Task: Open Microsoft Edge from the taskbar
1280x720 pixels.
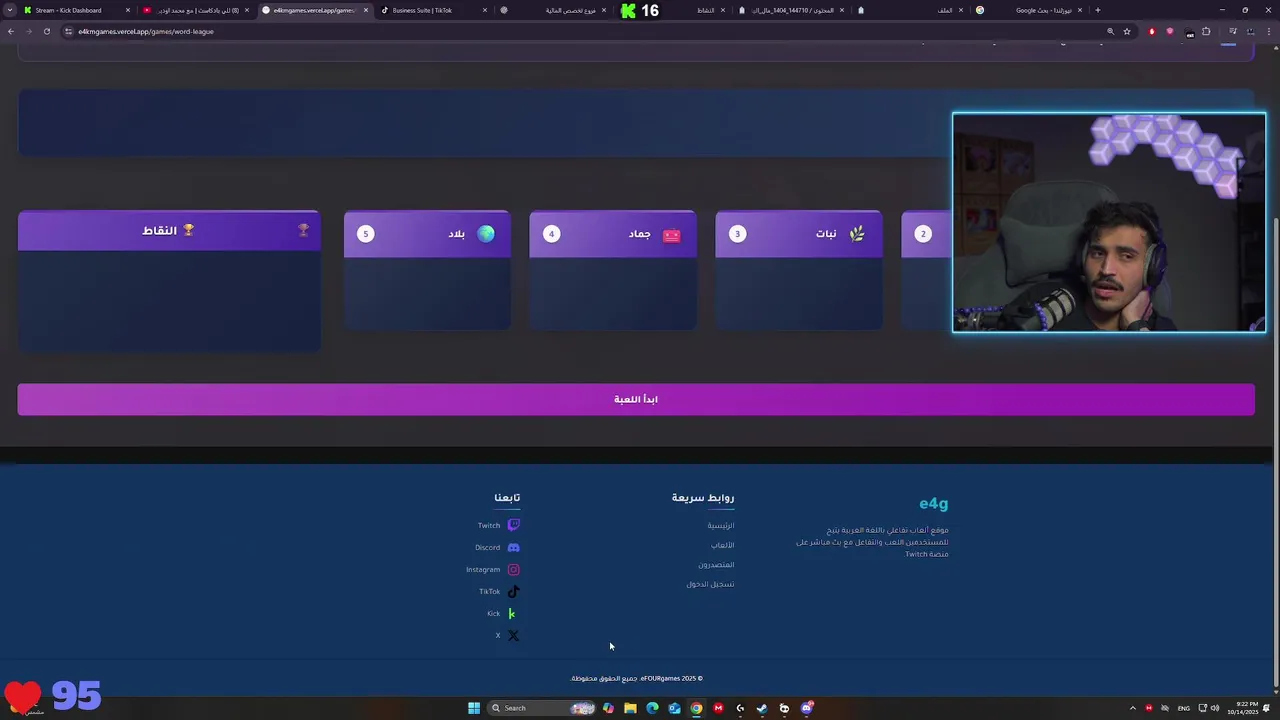Action: click(652, 708)
